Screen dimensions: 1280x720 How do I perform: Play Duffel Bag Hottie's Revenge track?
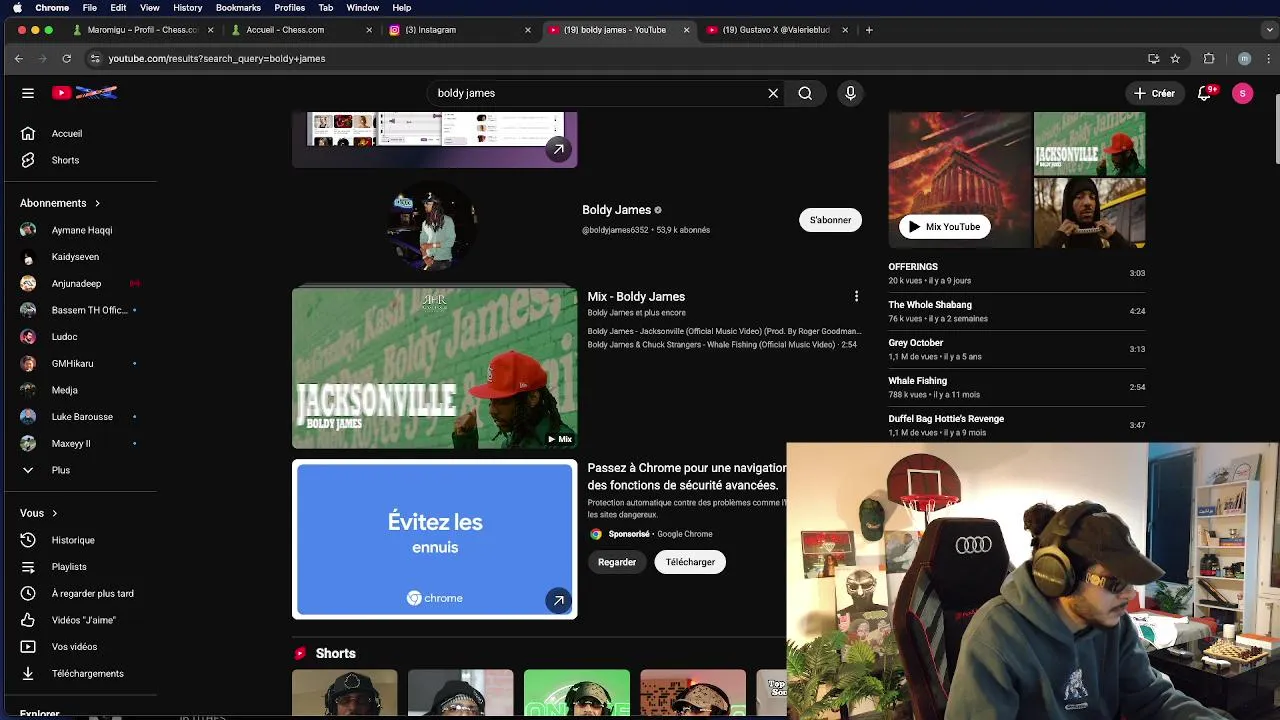[1016, 425]
